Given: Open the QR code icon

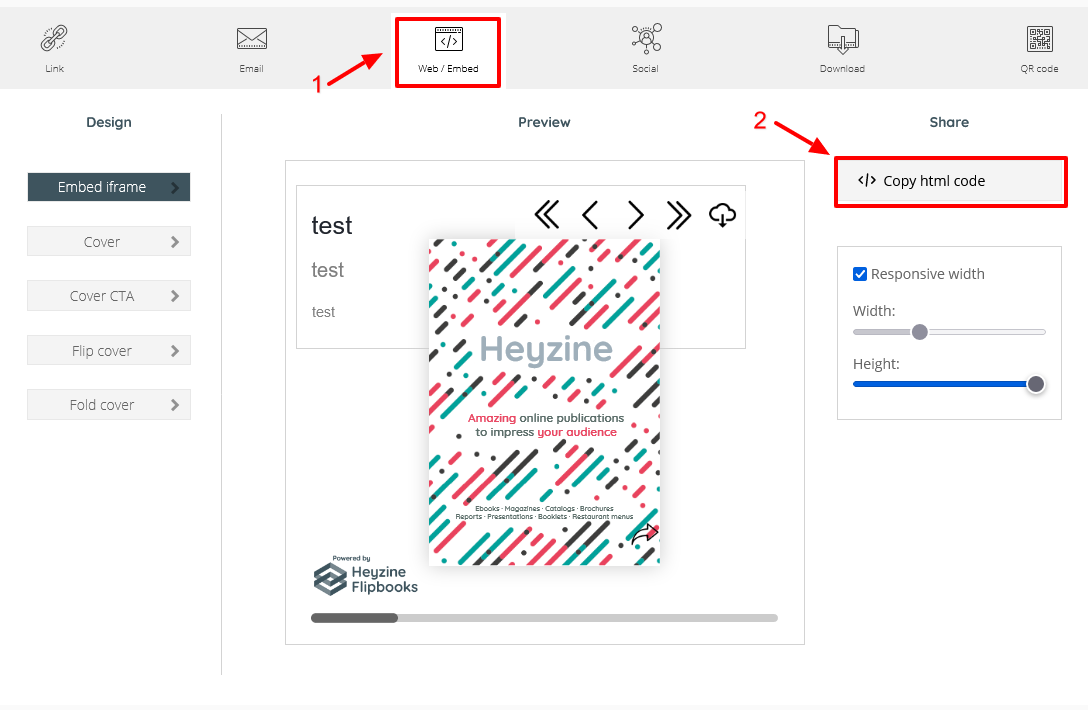Looking at the screenshot, I should click(x=1039, y=40).
